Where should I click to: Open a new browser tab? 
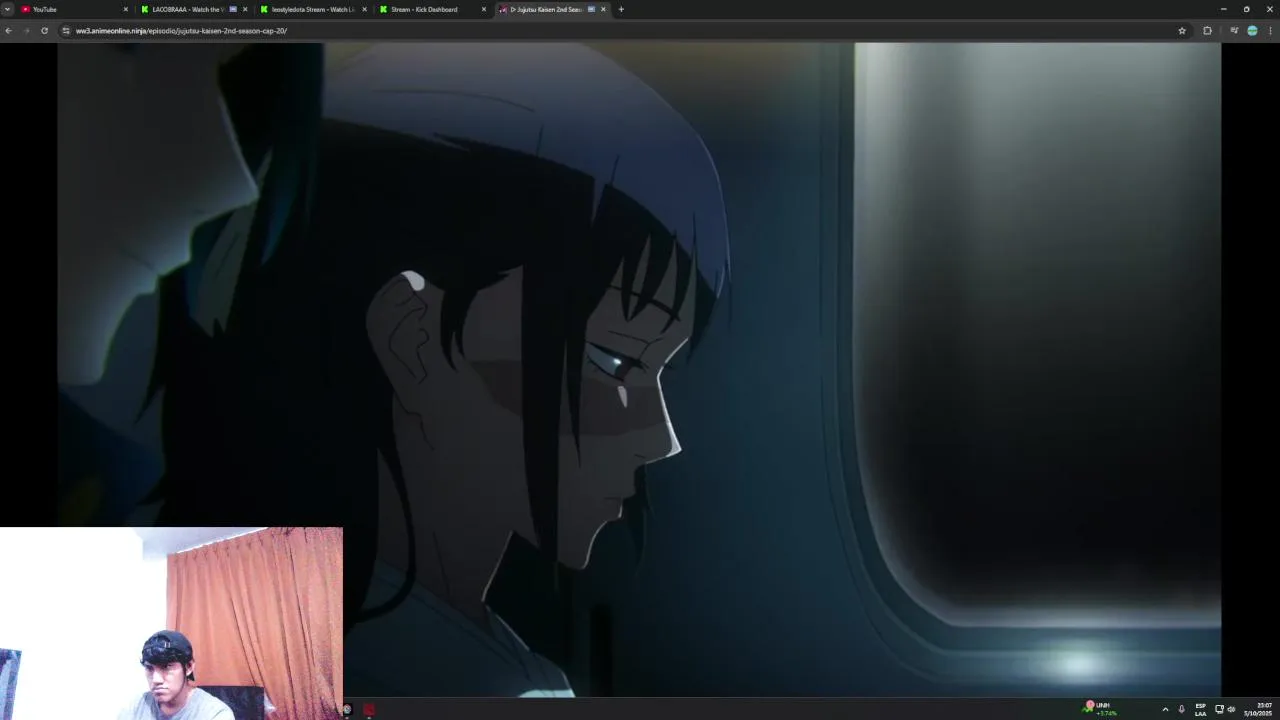[621, 9]
